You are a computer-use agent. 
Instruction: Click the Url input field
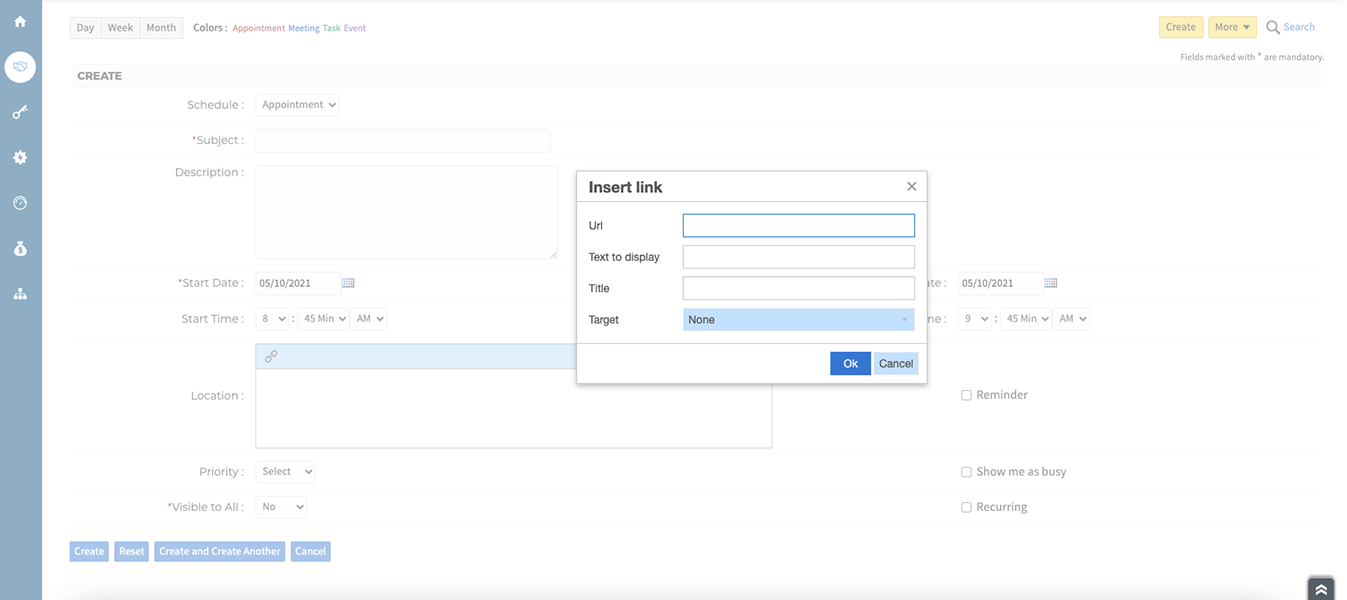[x=798, y=226]
